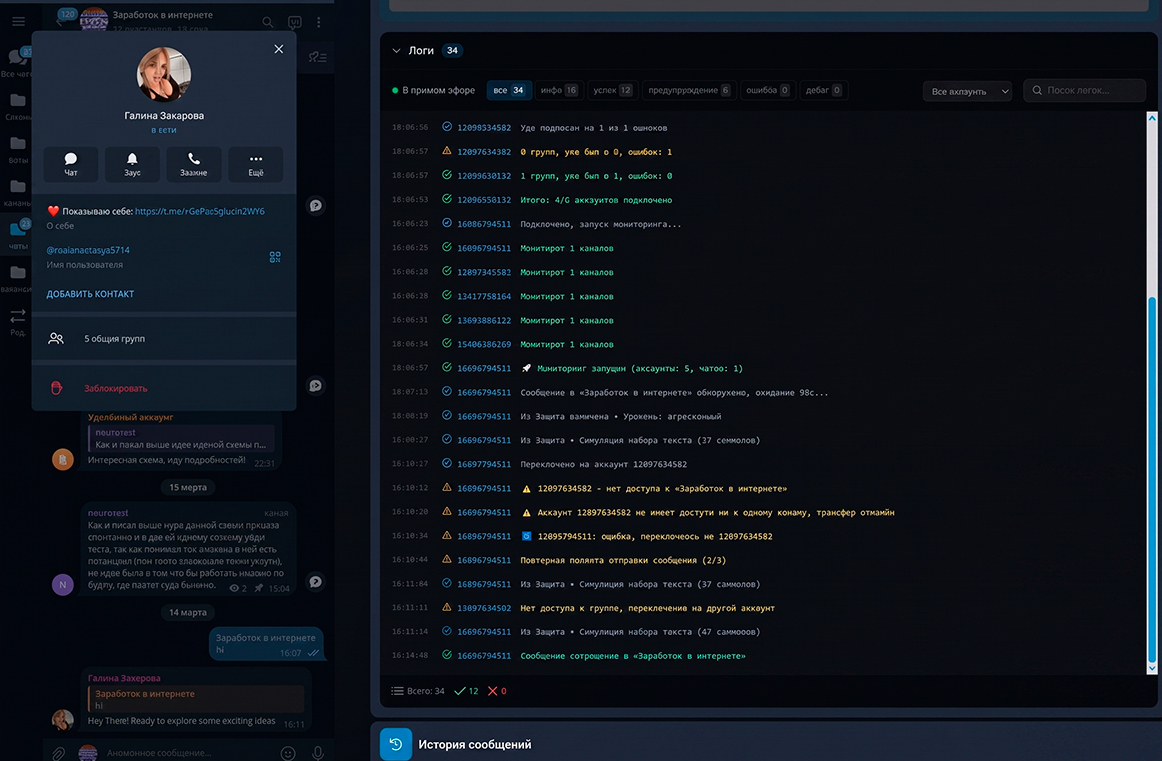This screenshot has height=761, width=1162.
Task: Open the hamburger menu in the chat window
Action: click(x=19, y=21)
